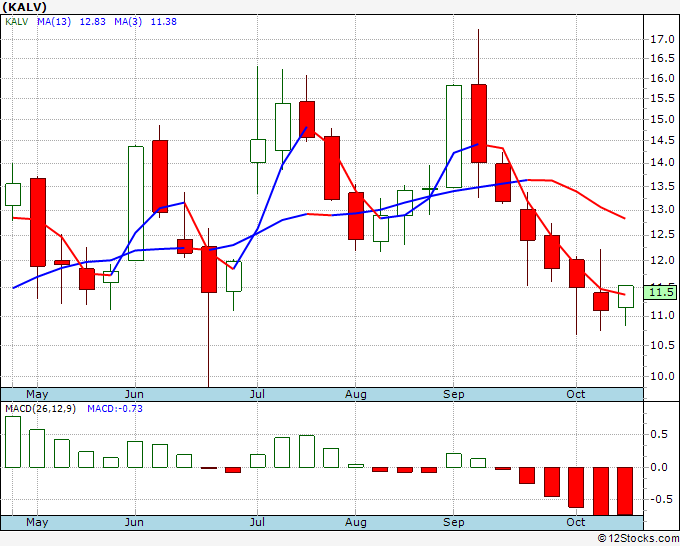Image resolution: width=680 pixels, height=546 pixels.
Task: Select the tall red September candle near 15
Action: [478, 122]
